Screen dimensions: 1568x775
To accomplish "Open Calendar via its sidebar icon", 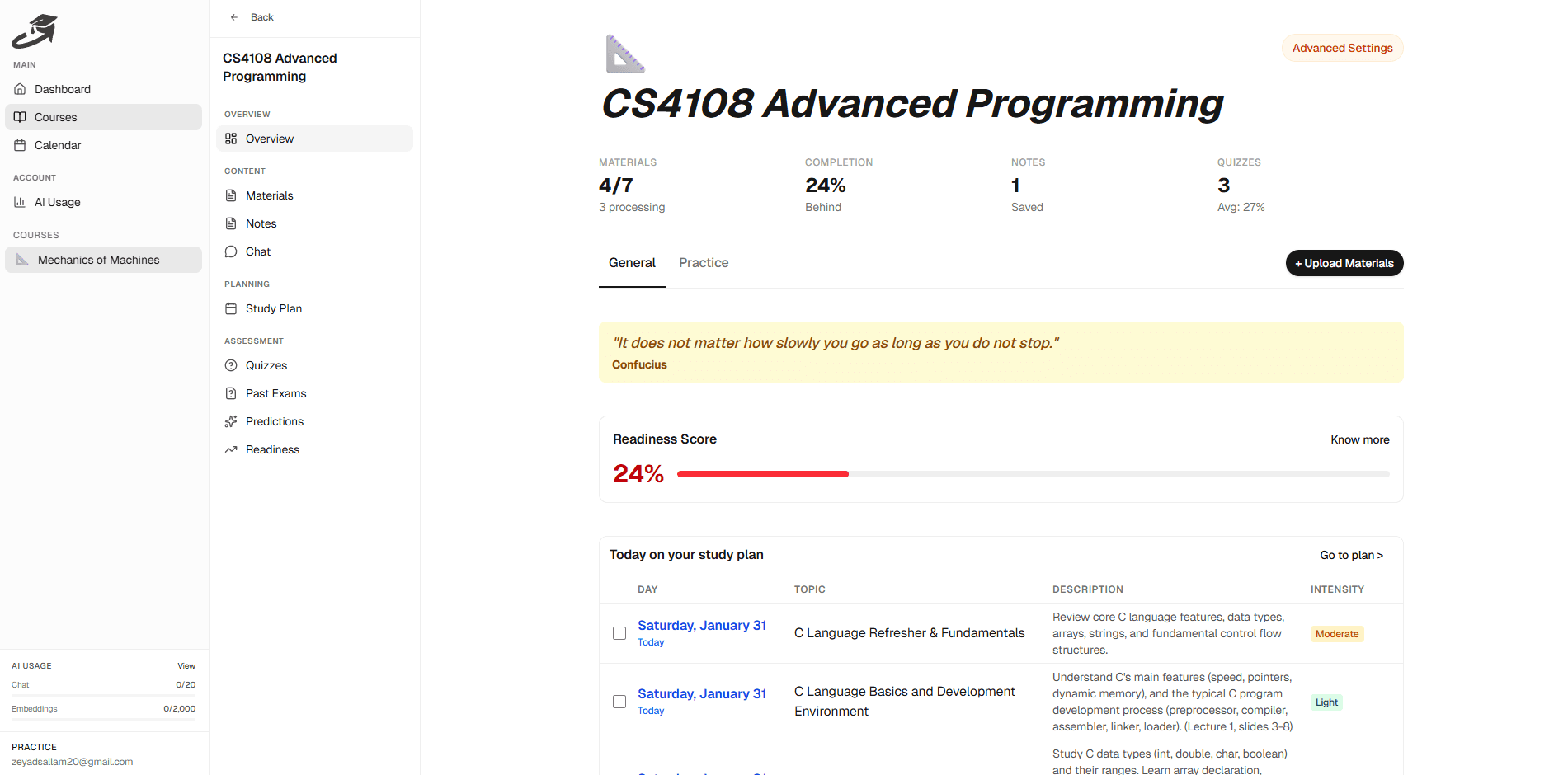I will click(20, 145).
